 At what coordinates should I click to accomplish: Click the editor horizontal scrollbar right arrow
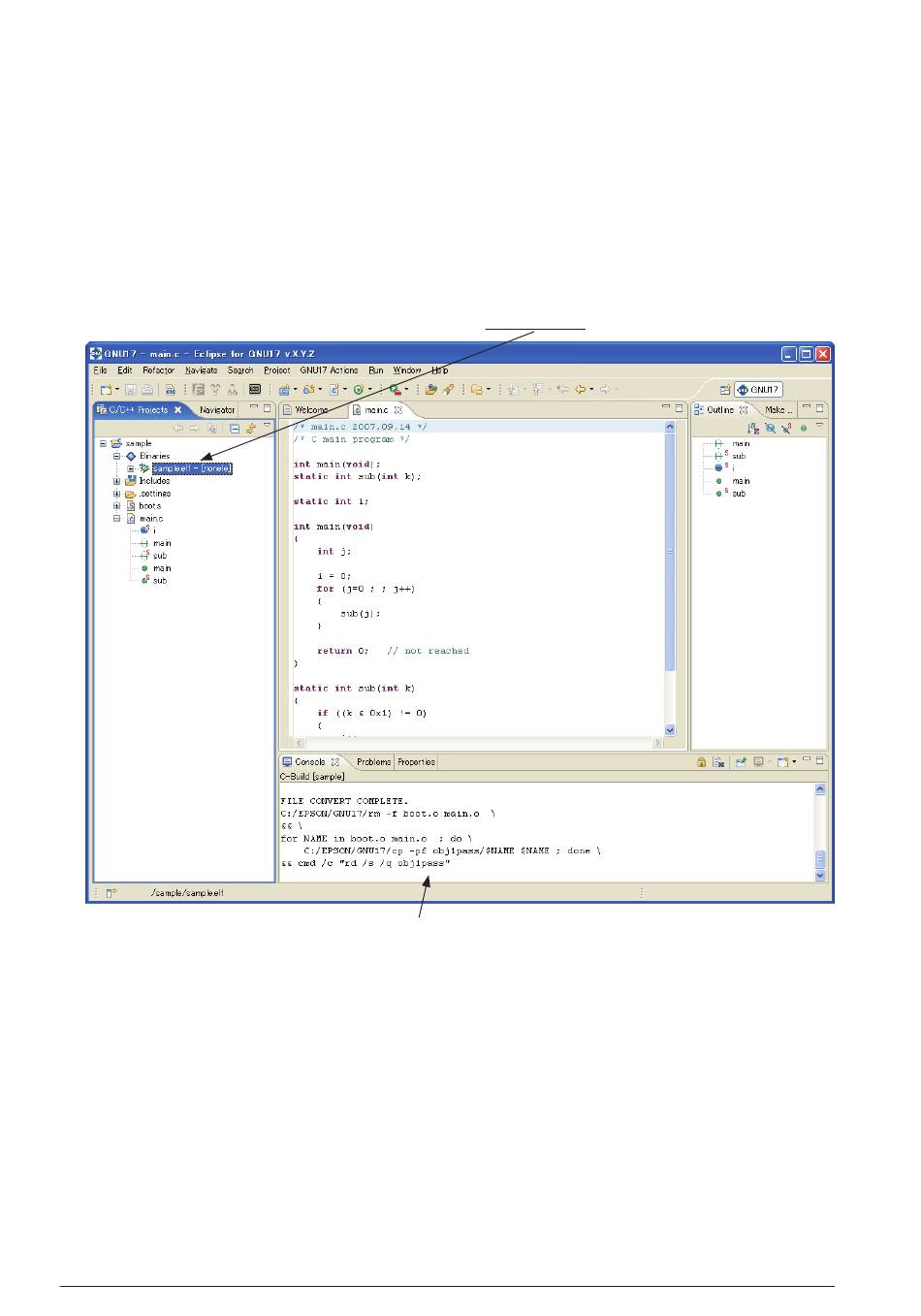(657, 743)
